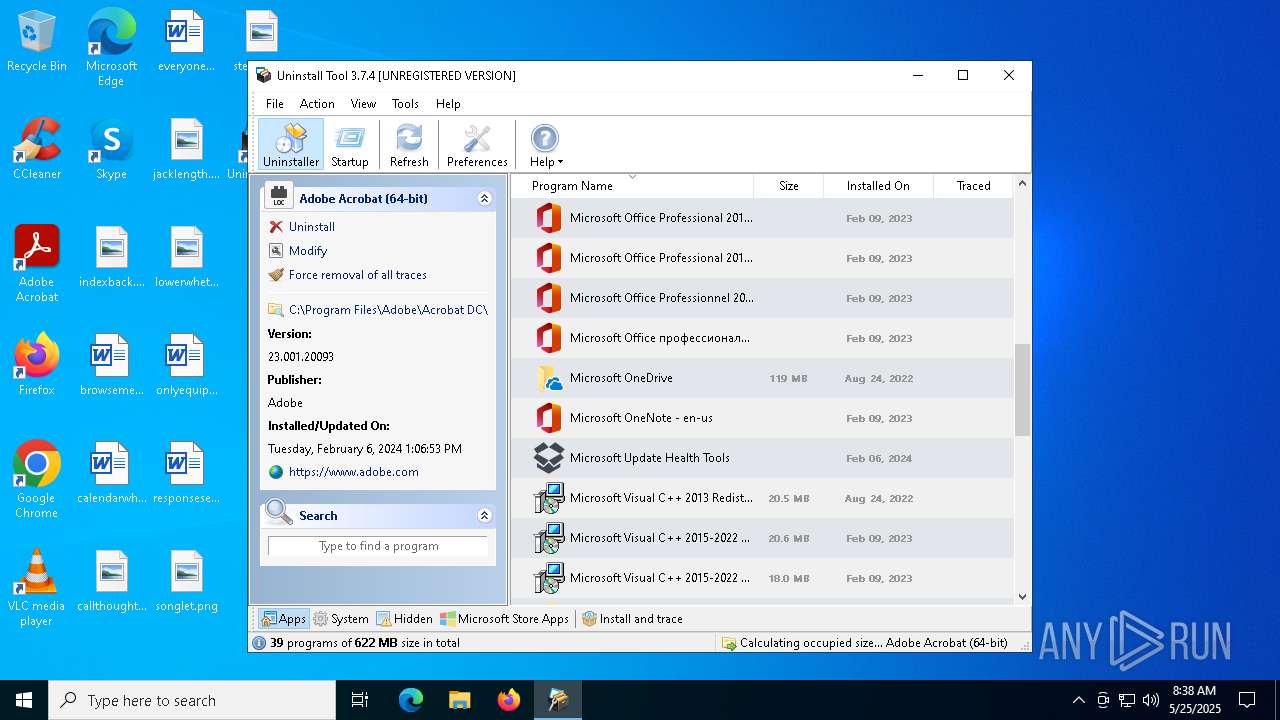Viewport: 1280px width, 720px height.
Task: Click Uninstall for Adobe Acrobat
Action: (311, 227)
